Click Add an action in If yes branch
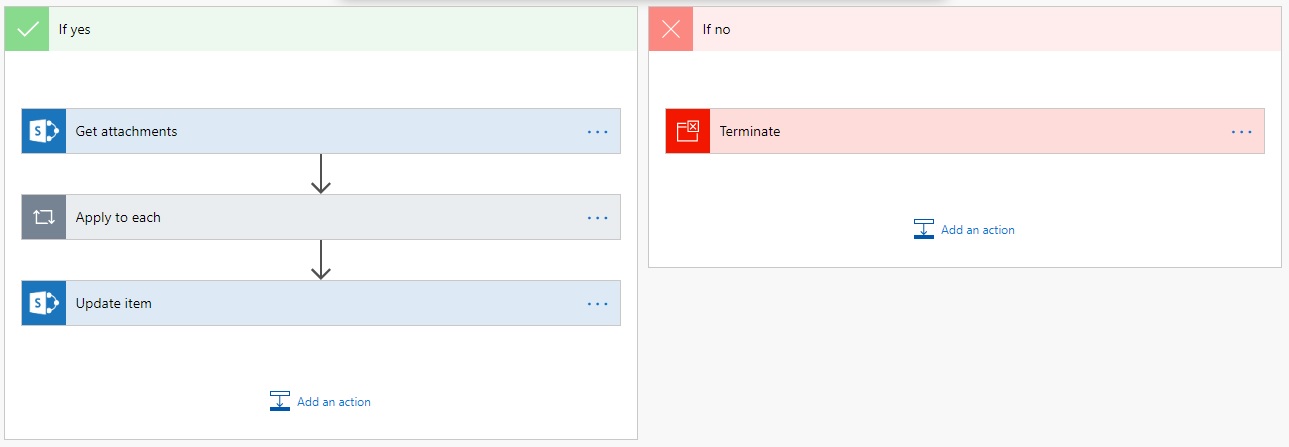Screen dimensions: 1289x447 (333, 402)
